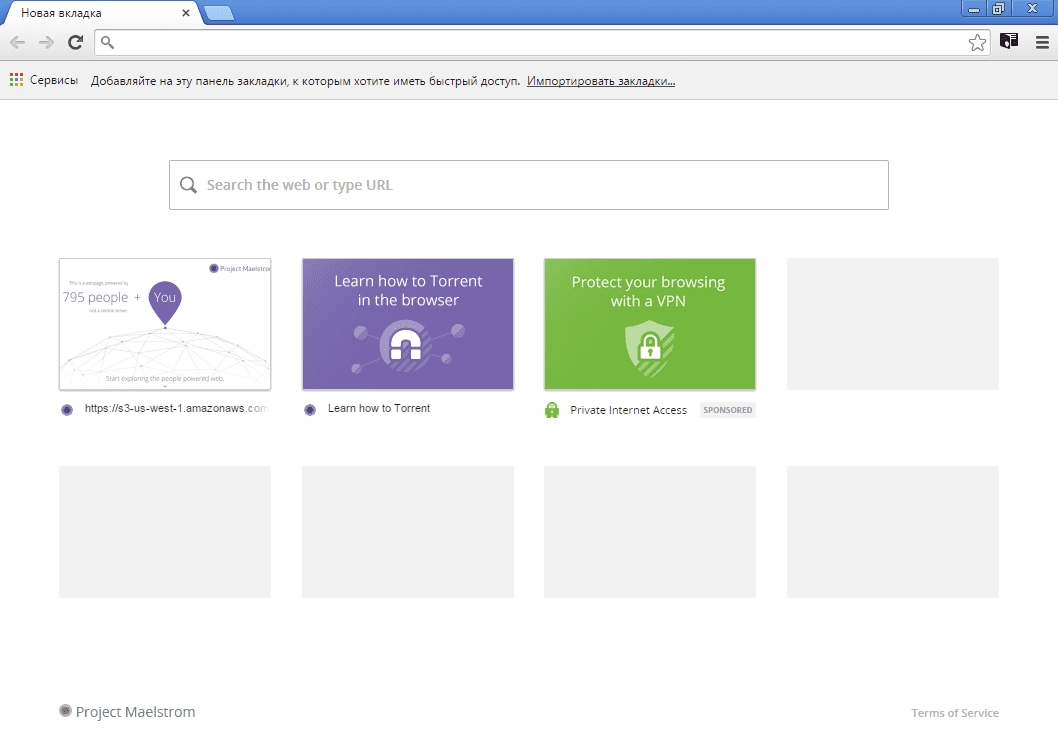The width and height of the screenshot is (1058, 736).
Task: Minimize the browser window
Action: (974, 9)
